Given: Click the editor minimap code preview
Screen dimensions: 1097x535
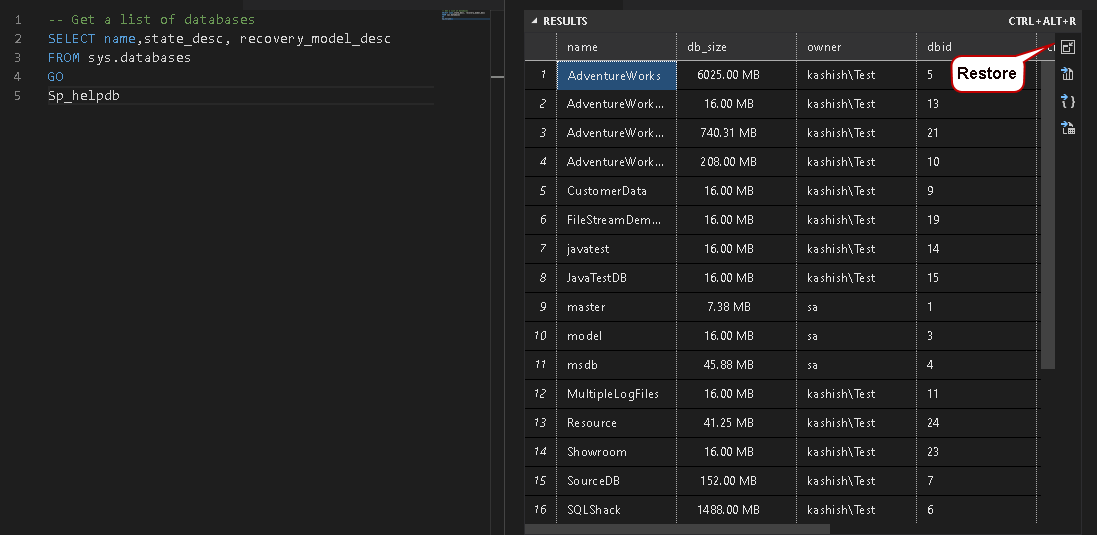Looking at the screenshot, I should click(465, 15).
